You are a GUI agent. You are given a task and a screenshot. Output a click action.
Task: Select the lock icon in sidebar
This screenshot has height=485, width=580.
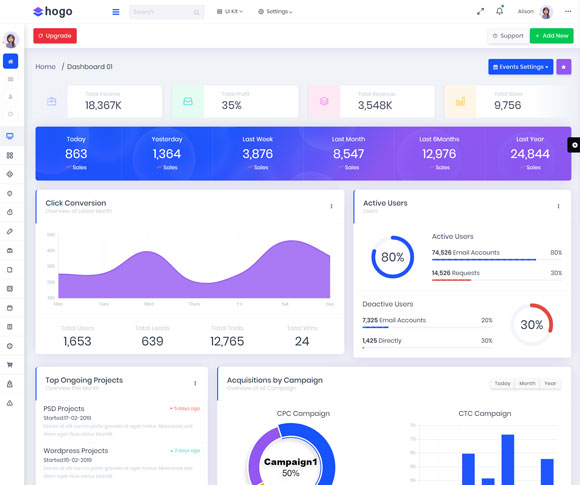[x=10, y=384]
